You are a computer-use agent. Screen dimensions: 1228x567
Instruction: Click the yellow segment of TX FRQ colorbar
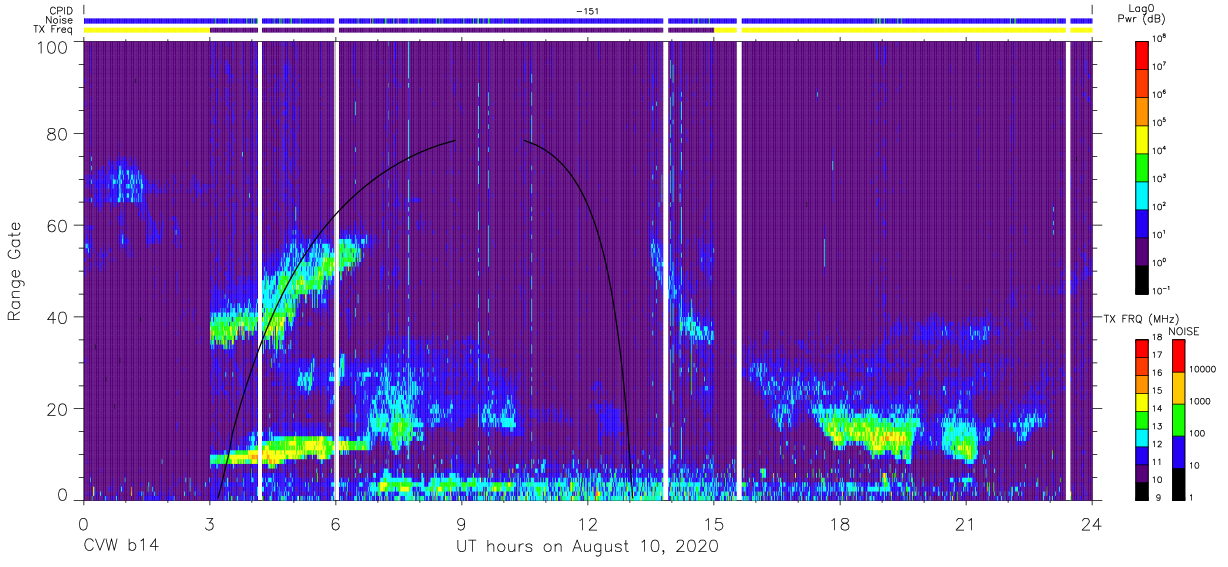click(1142, 401)
